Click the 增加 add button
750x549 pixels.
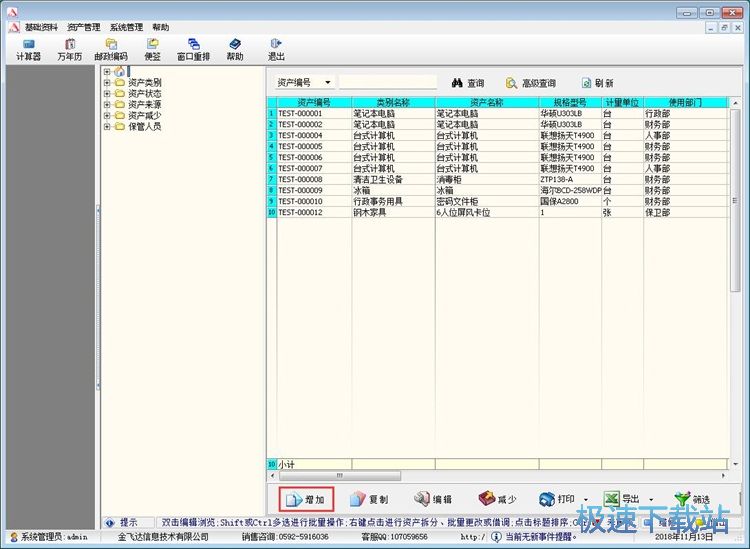[305, 499]
